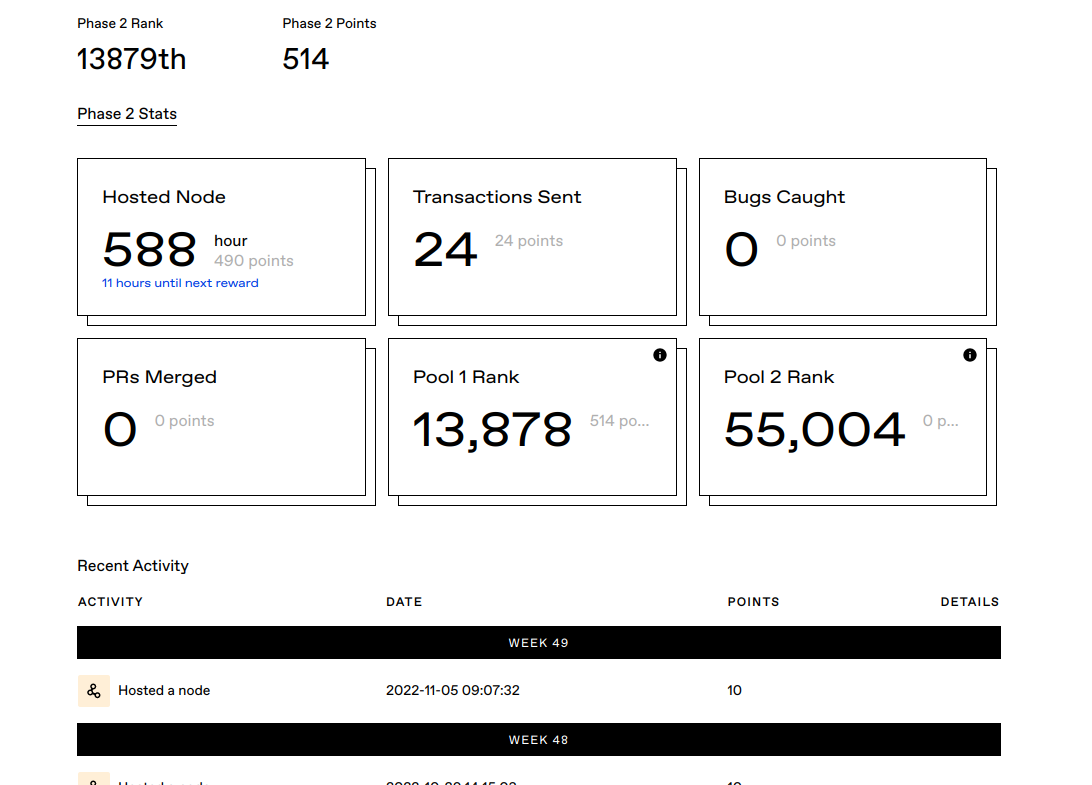Click the truncated '514 po...' text
The image size is (1092, 785).
pos(619,421)
